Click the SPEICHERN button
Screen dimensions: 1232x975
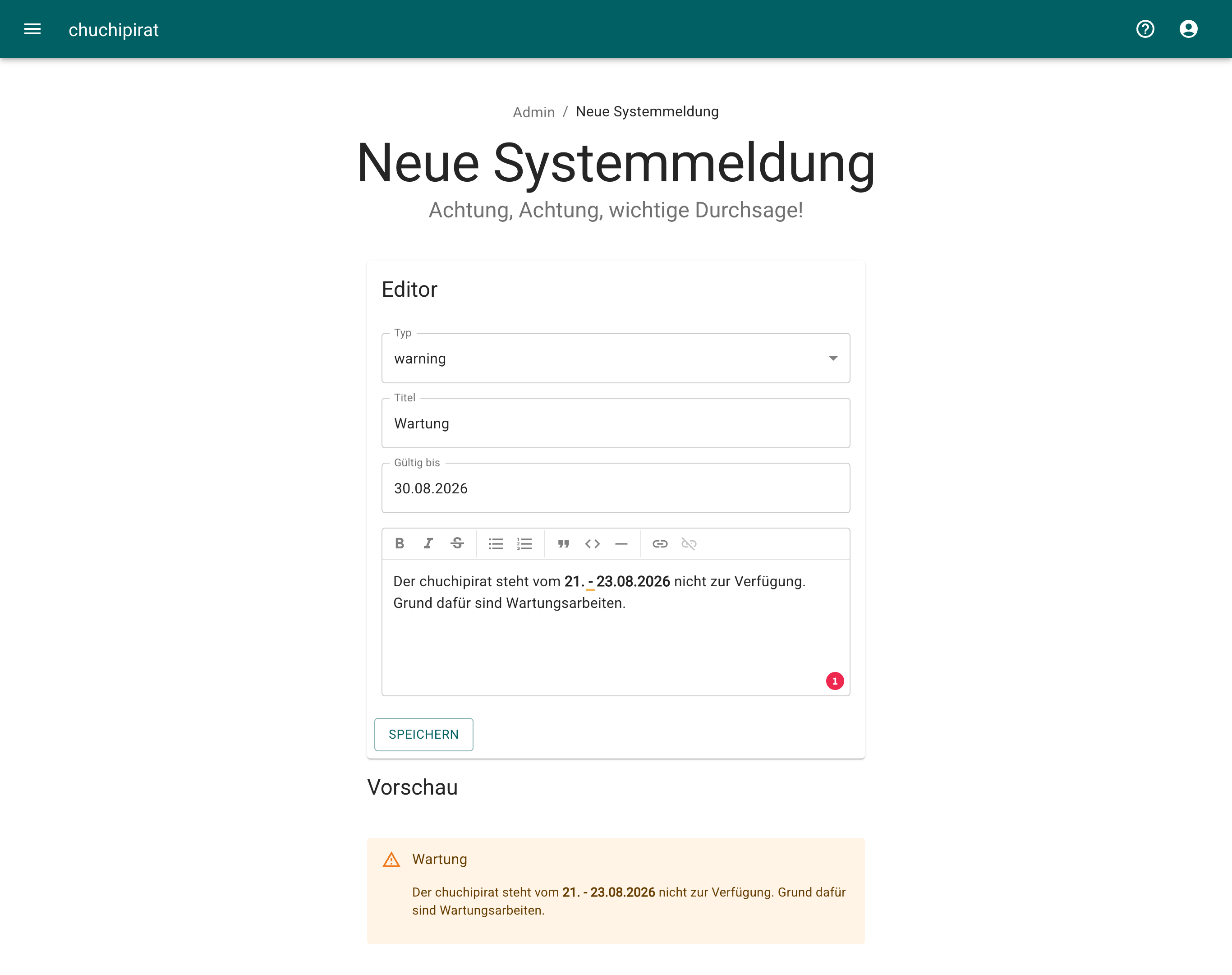pyautogui.click(x=423, y=735)
